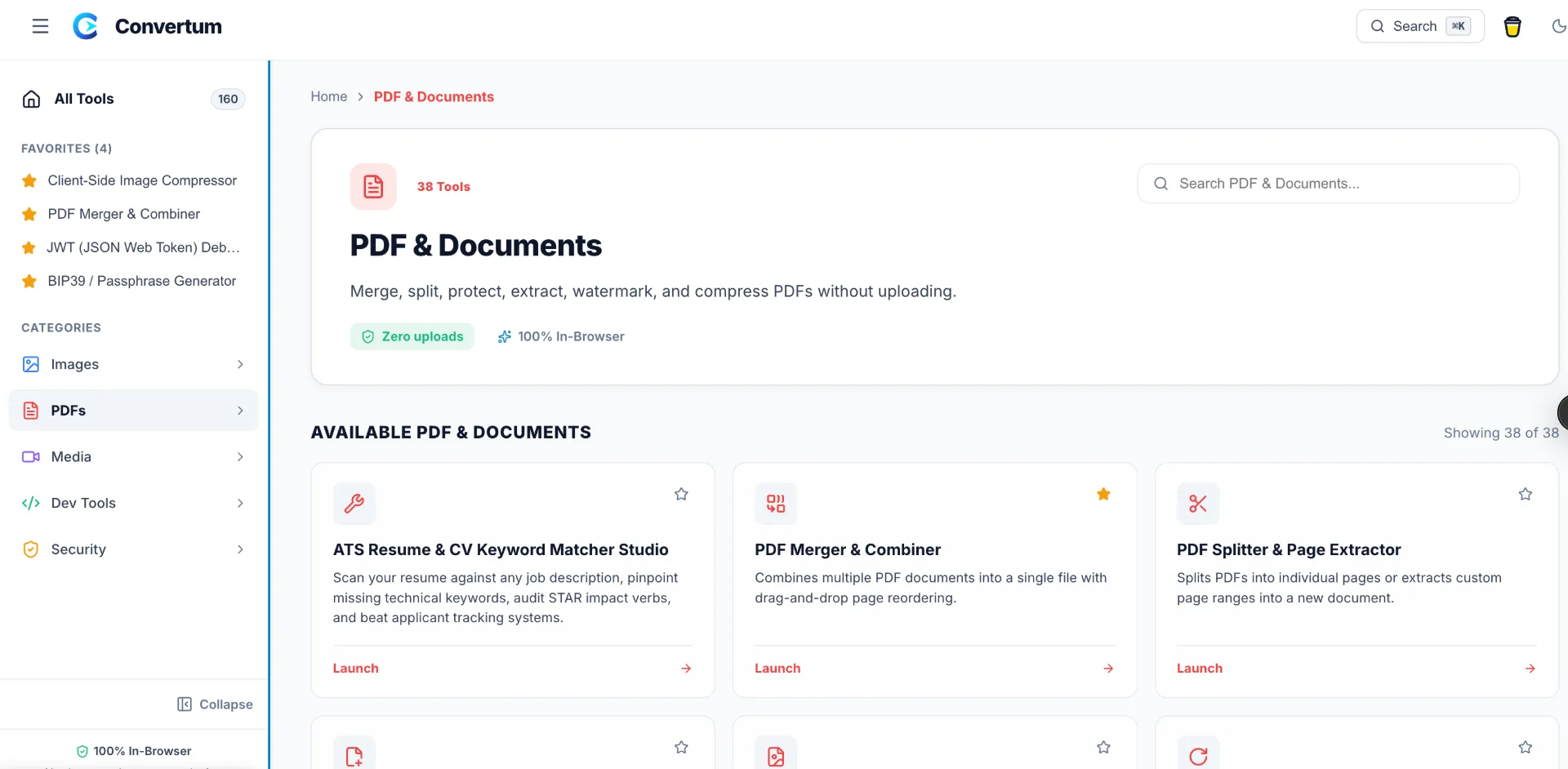This screenshot has width=1568, height=769.
Task: Toggle dark mode moon icon
Action: [x=1558, y=26]
